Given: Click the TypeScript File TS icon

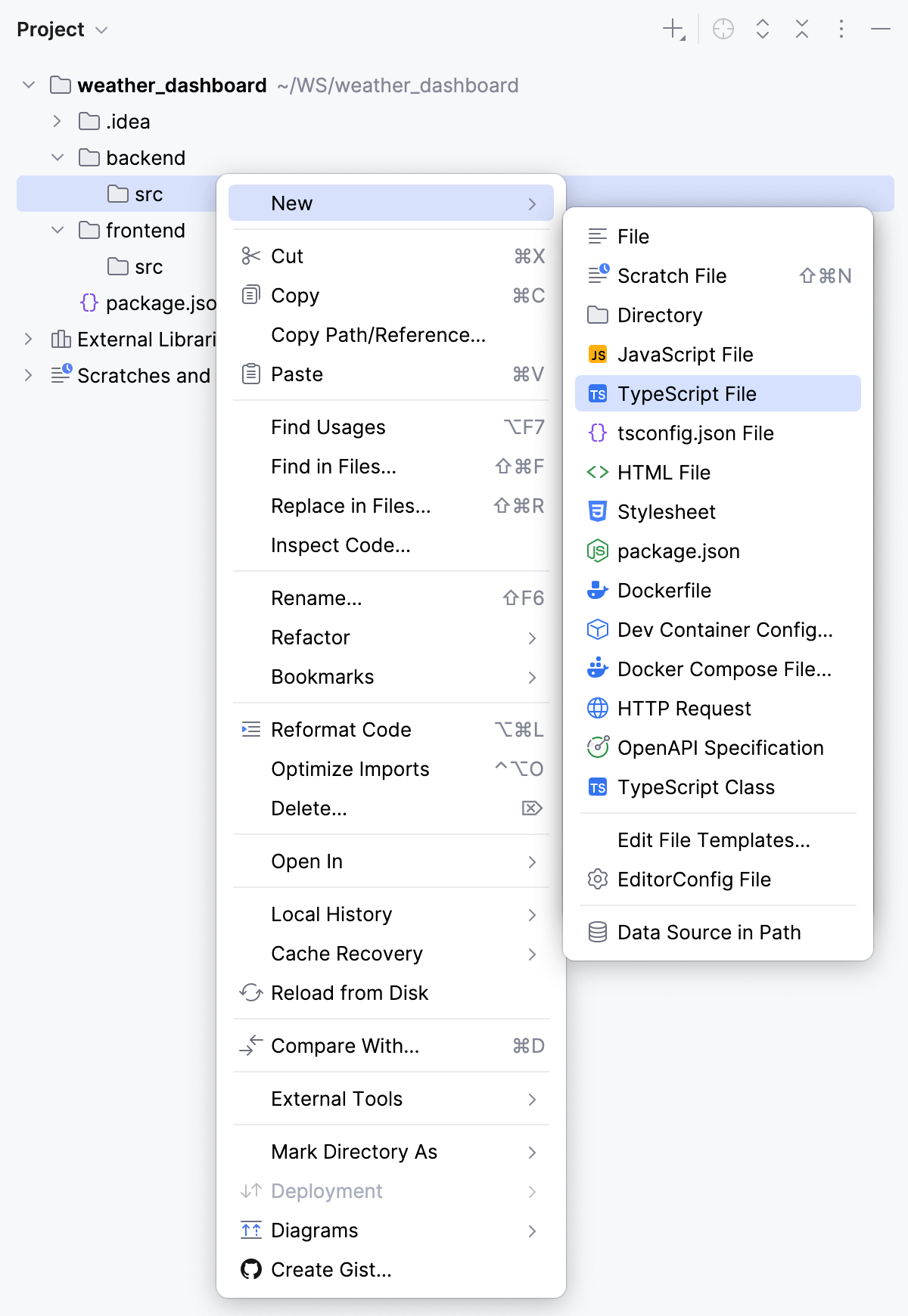Looking at the screenshot, I should pos(598,394).
